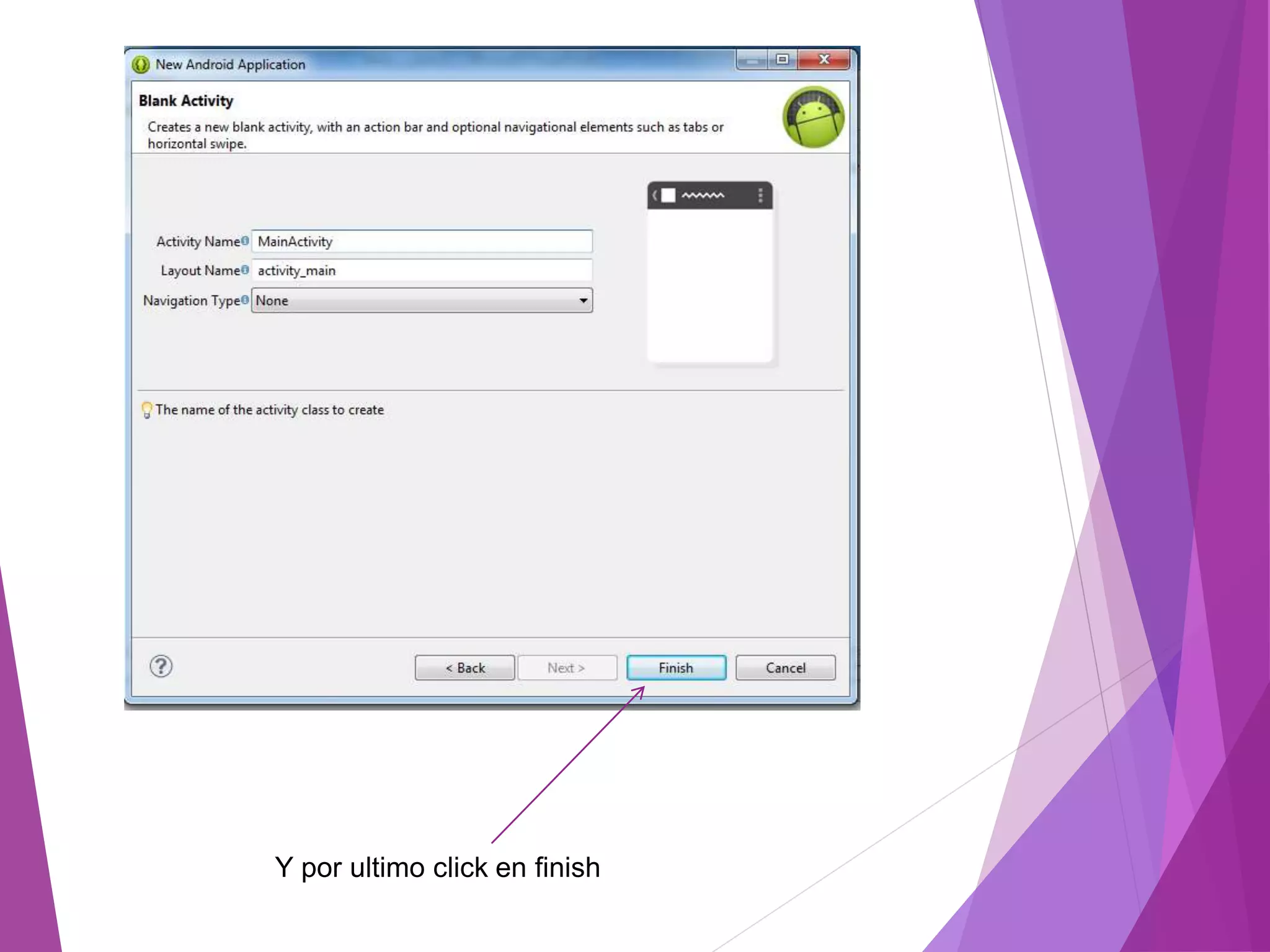Click the disabled Next button
Screen dimensions: 1270x952
[567, 668]
